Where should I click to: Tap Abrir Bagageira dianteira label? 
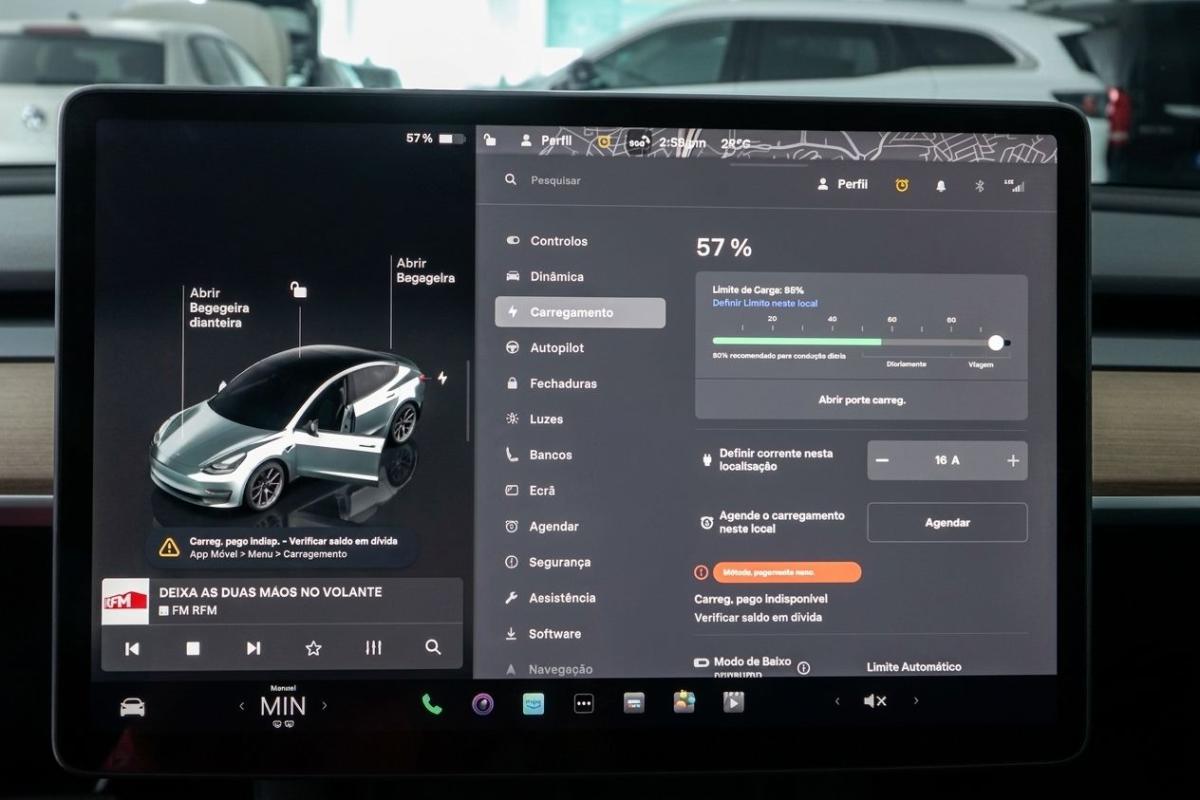(x=219, y=308)
